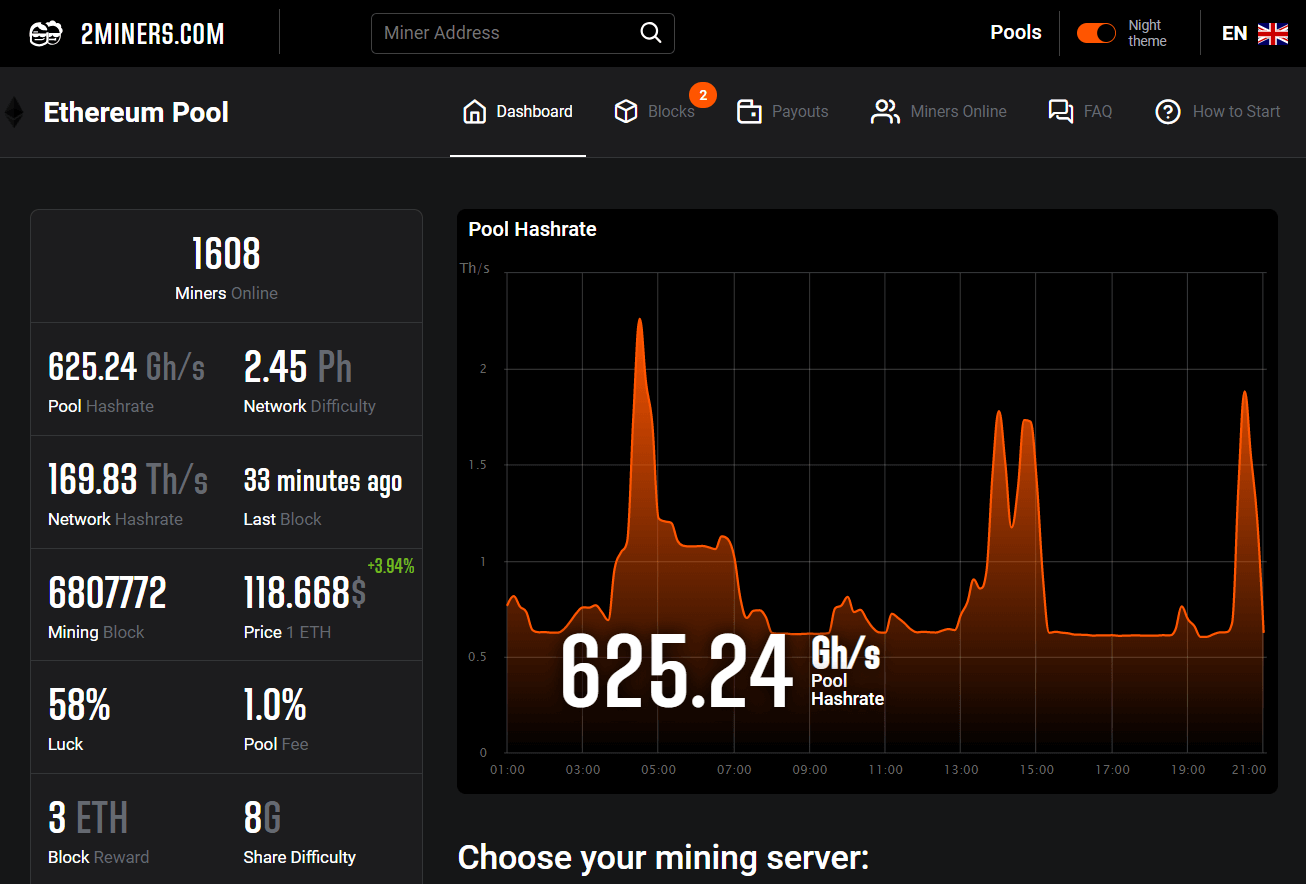The width and height of the screenshot is (1306, 884).
Task: Click the How to Start question icon
Action: tap(1168, 111)
